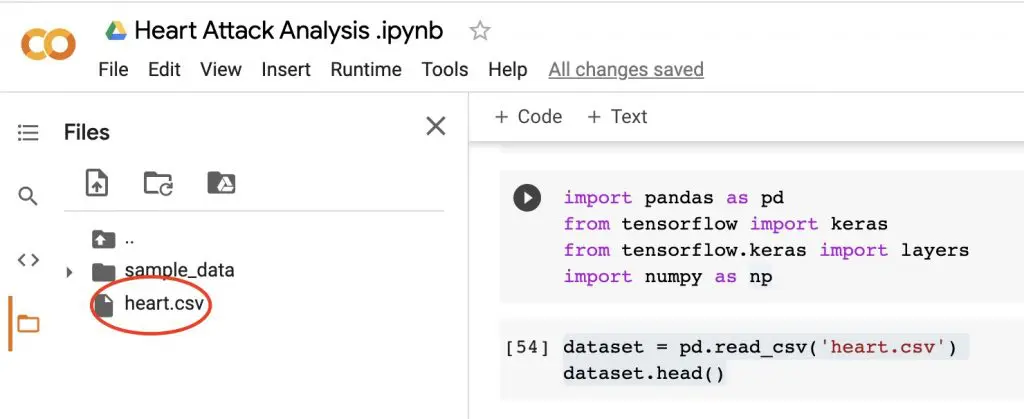This screenshot has width=1024, height=419.
Task: Click the Colab logo icon
Action: click(47, 46)
